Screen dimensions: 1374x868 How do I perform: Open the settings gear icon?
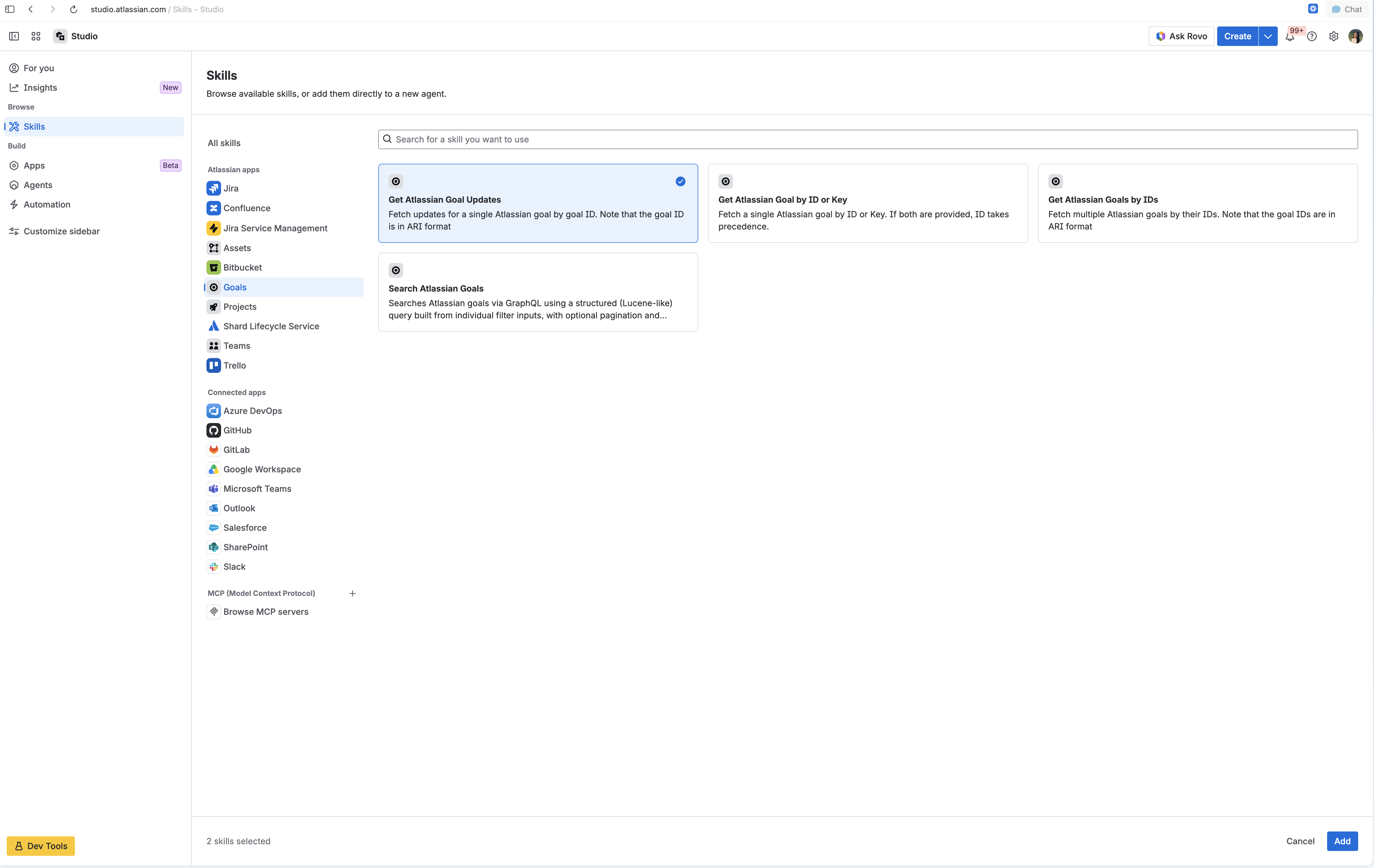[x=1333, y=36]
